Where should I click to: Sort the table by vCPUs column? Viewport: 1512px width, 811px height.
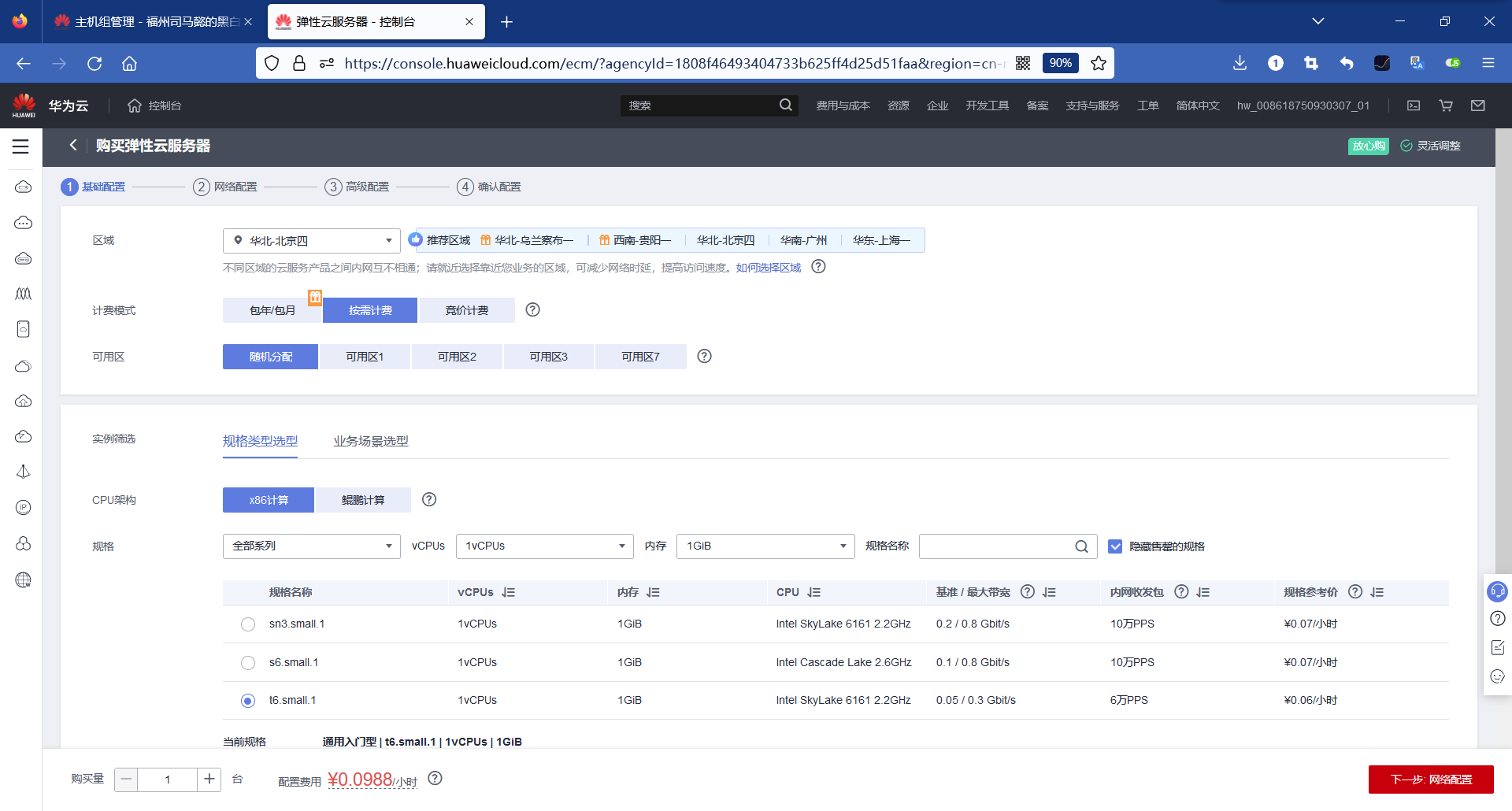point(509,592)
